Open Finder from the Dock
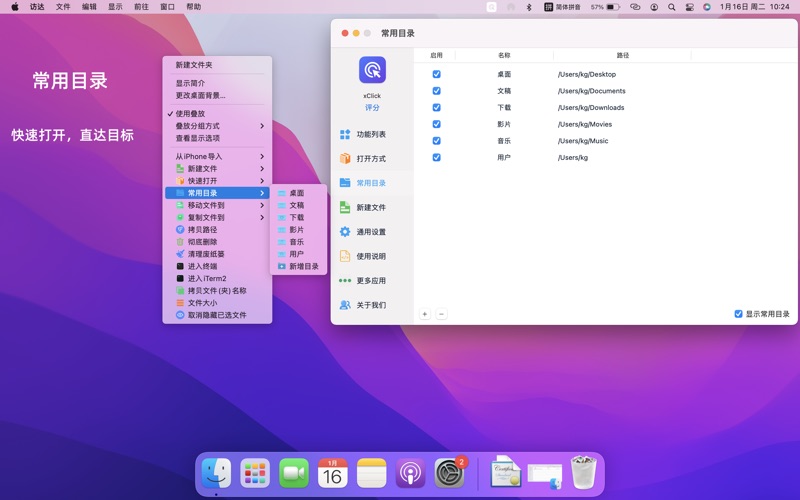 216,473
